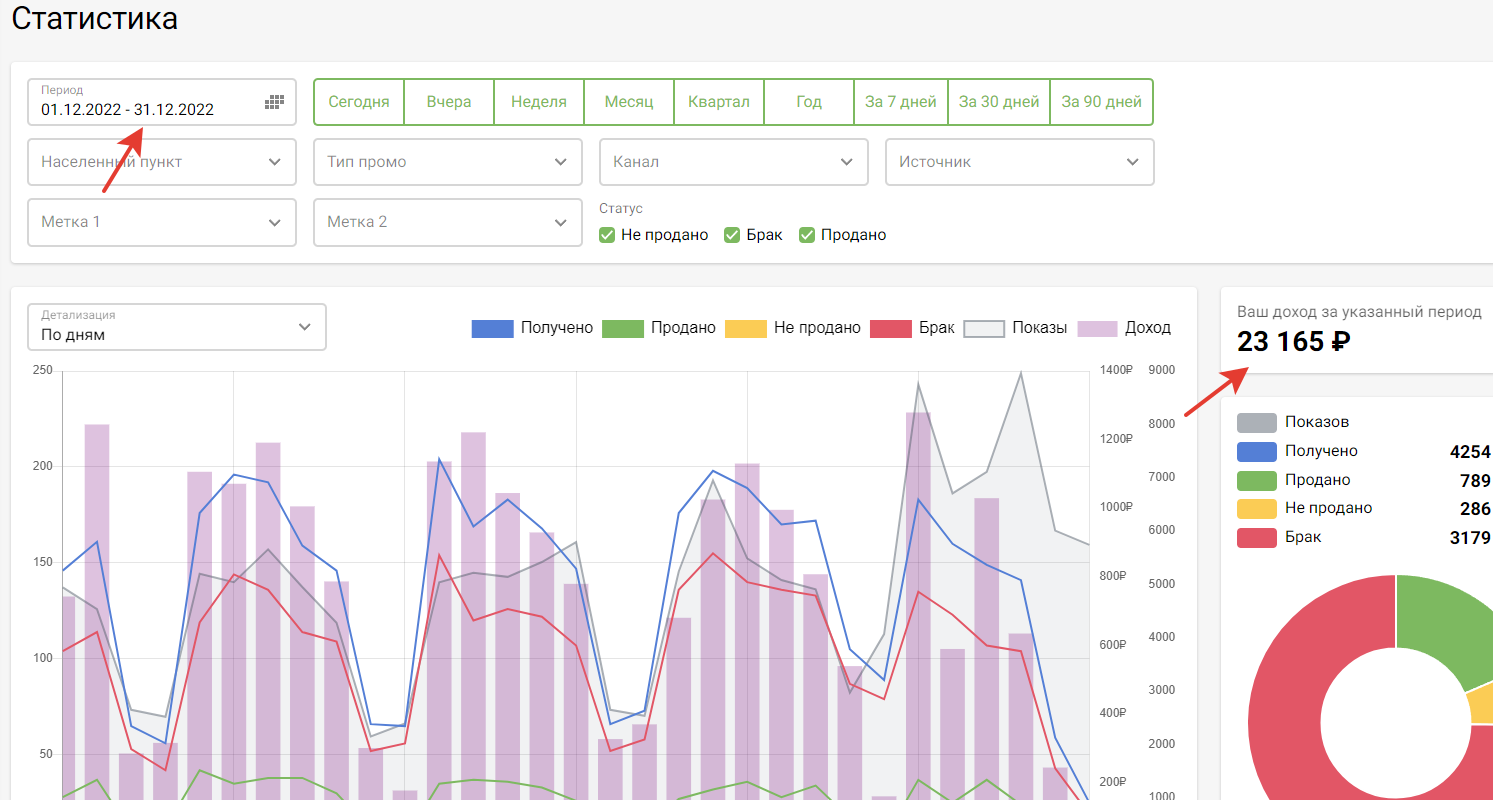The width and height of the screenshot is (1493, 800).
Task: Uncheck the Брак status checkbox
Action: 733,235
